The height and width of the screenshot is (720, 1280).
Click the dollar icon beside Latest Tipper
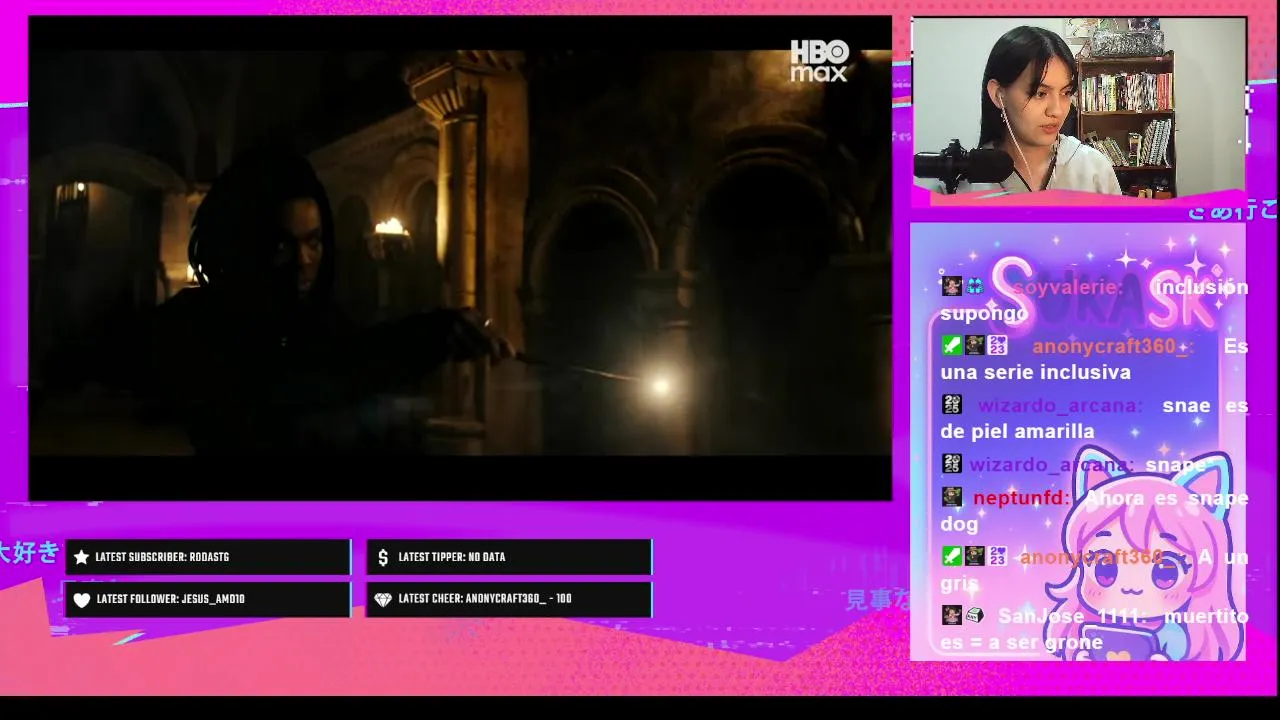coord(382,557)
